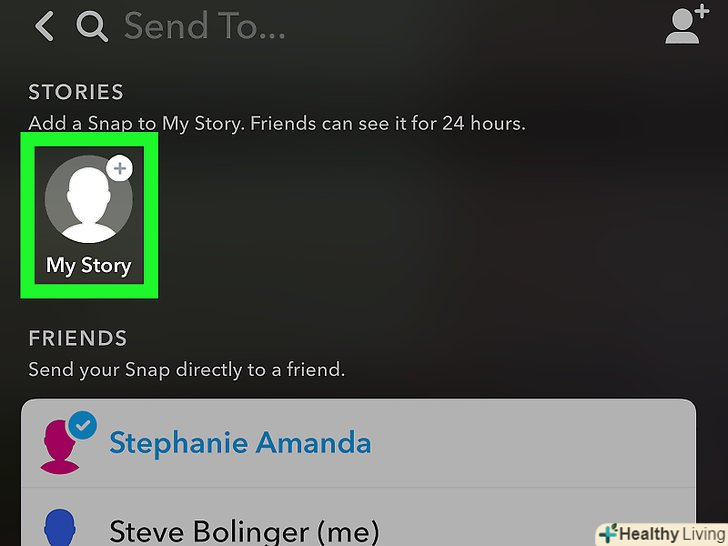The width and height of the screenshot is (728, 546).
Task: Tap the FRIENDS section header
Action: pyautogui.click(x=78, y=338)
